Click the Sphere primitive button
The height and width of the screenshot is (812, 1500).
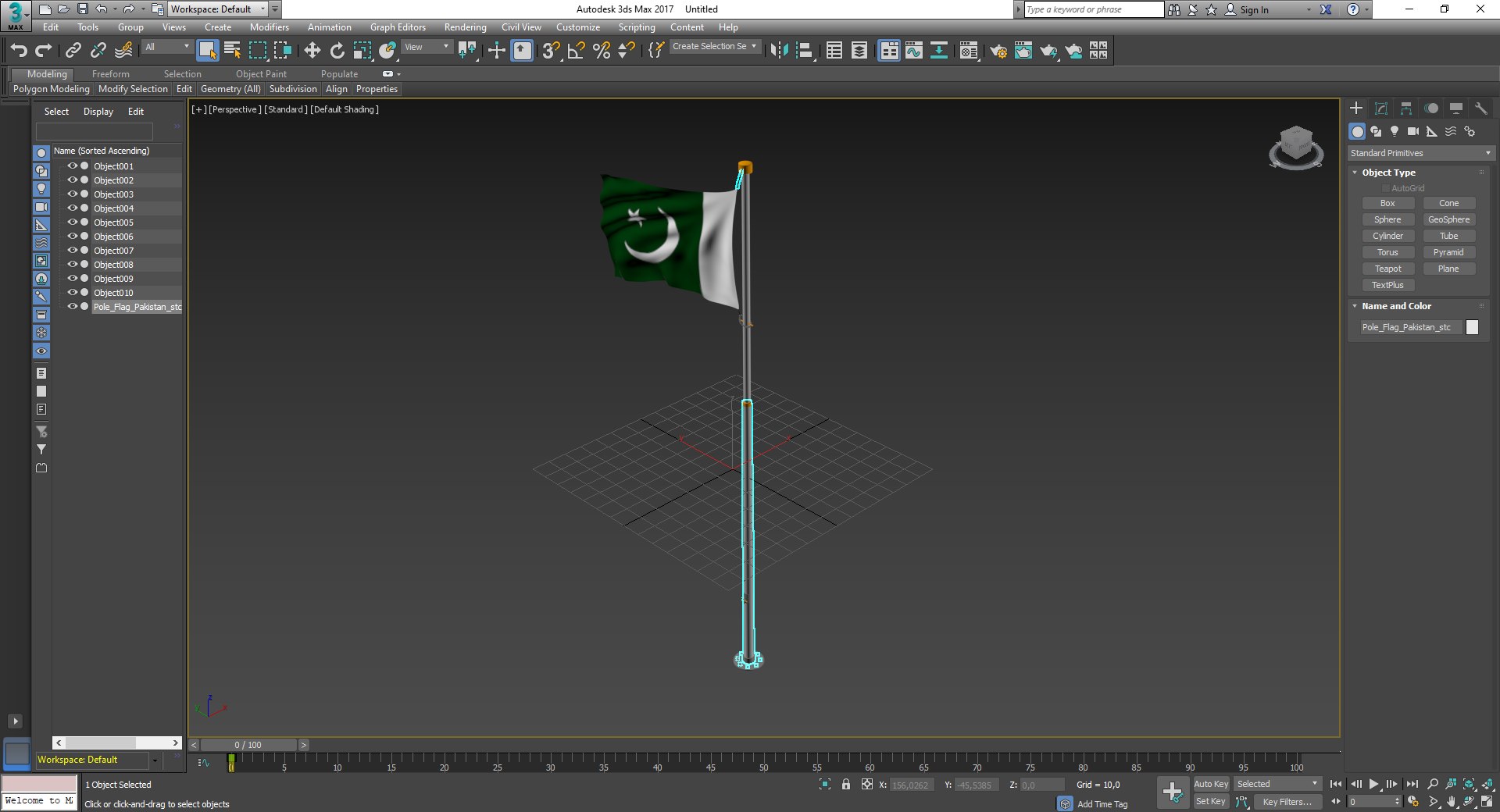[x=1387, y=219]
